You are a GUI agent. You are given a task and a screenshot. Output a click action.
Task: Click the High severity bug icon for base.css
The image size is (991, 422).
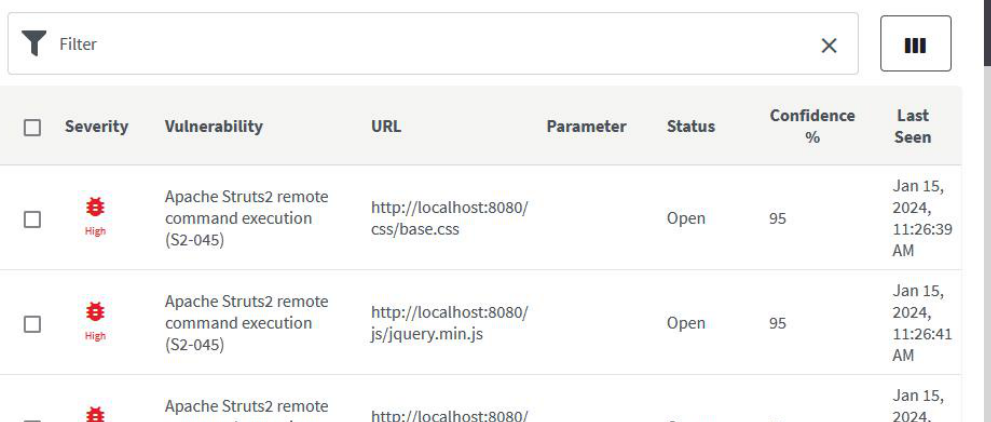(95, 207)
